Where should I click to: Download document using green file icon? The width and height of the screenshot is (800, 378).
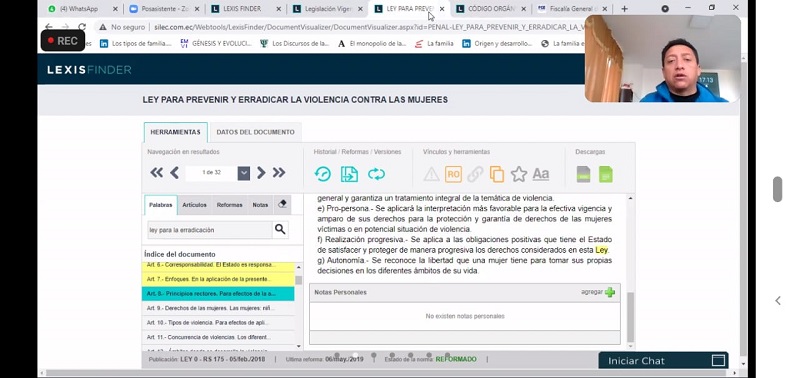606,174
